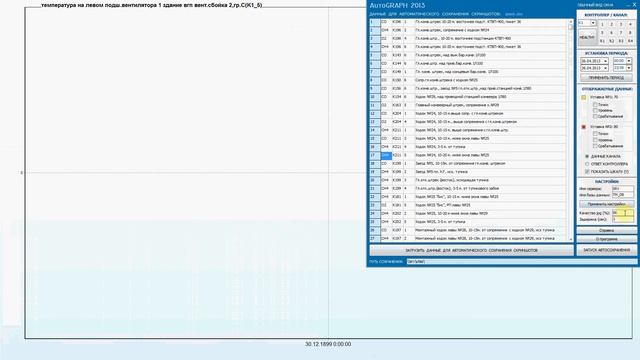Select row header number 24 in list
The image size is (640, 360).
coord(375,213)
